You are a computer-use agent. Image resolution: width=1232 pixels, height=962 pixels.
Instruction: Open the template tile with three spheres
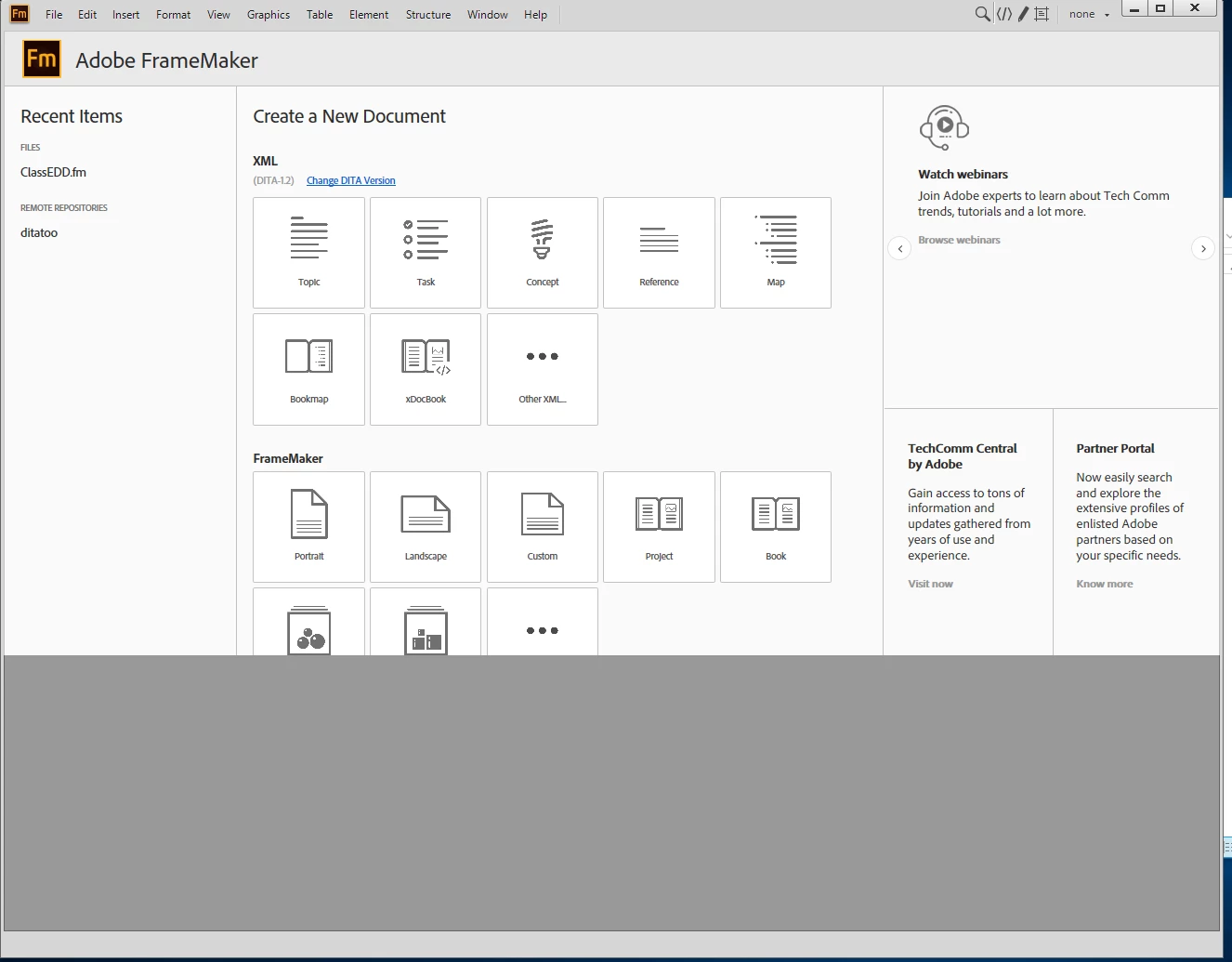[308, 622]
